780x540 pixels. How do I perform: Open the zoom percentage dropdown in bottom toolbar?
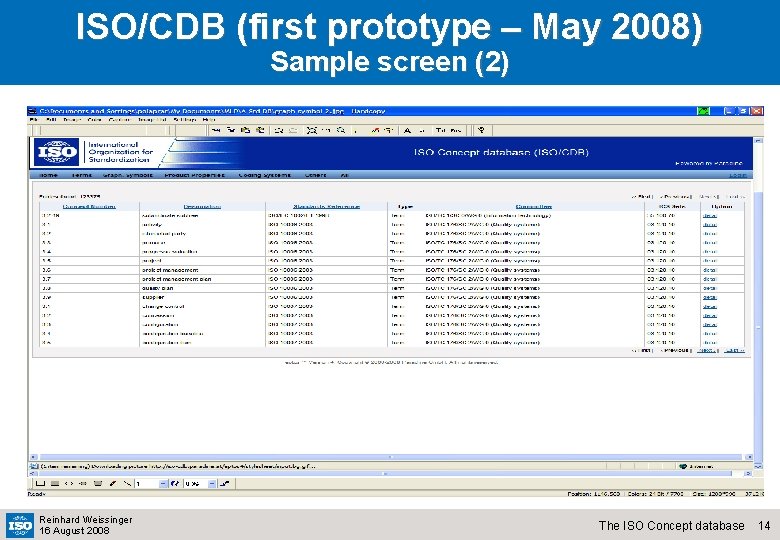point(212,483)
